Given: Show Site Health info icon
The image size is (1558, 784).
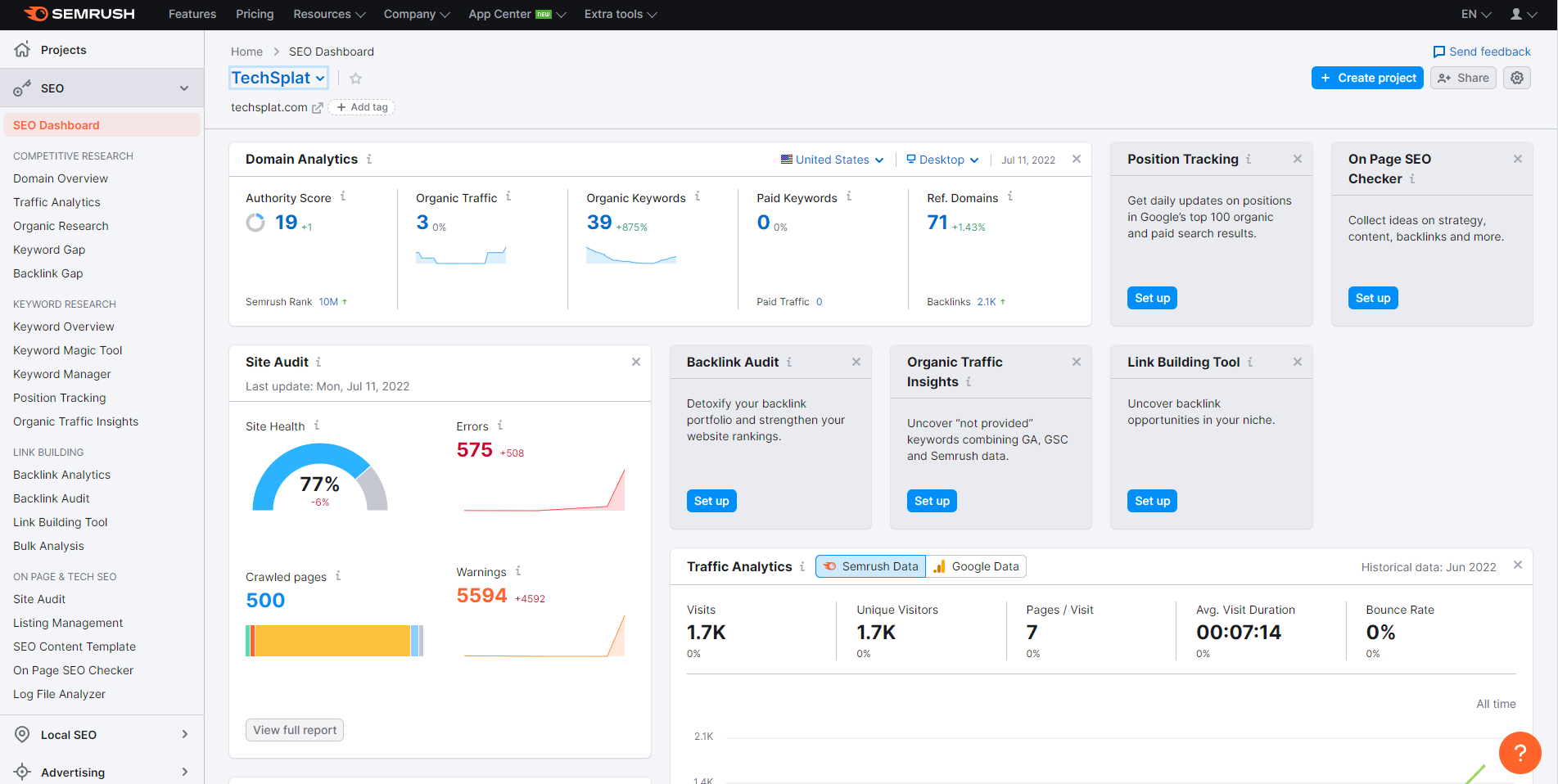Looking at the screenshot, I should click(x=317, y=425).
